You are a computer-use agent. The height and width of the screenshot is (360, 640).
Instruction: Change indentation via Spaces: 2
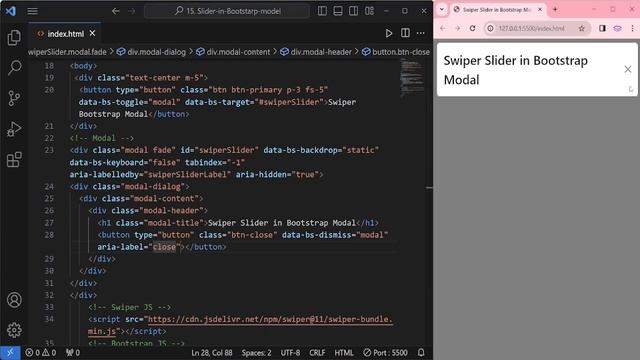pyautogui.click(x=256, y=353)
